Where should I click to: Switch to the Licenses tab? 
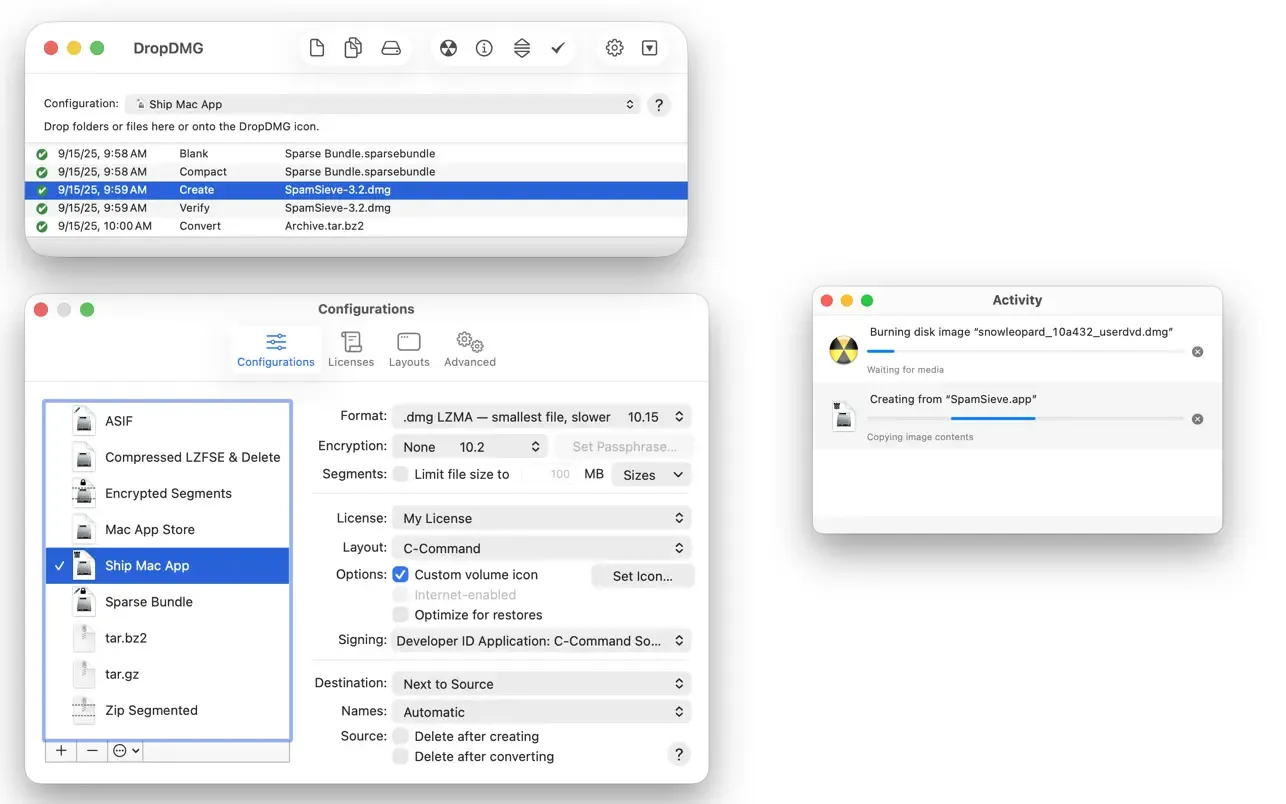tap(351, 350)
